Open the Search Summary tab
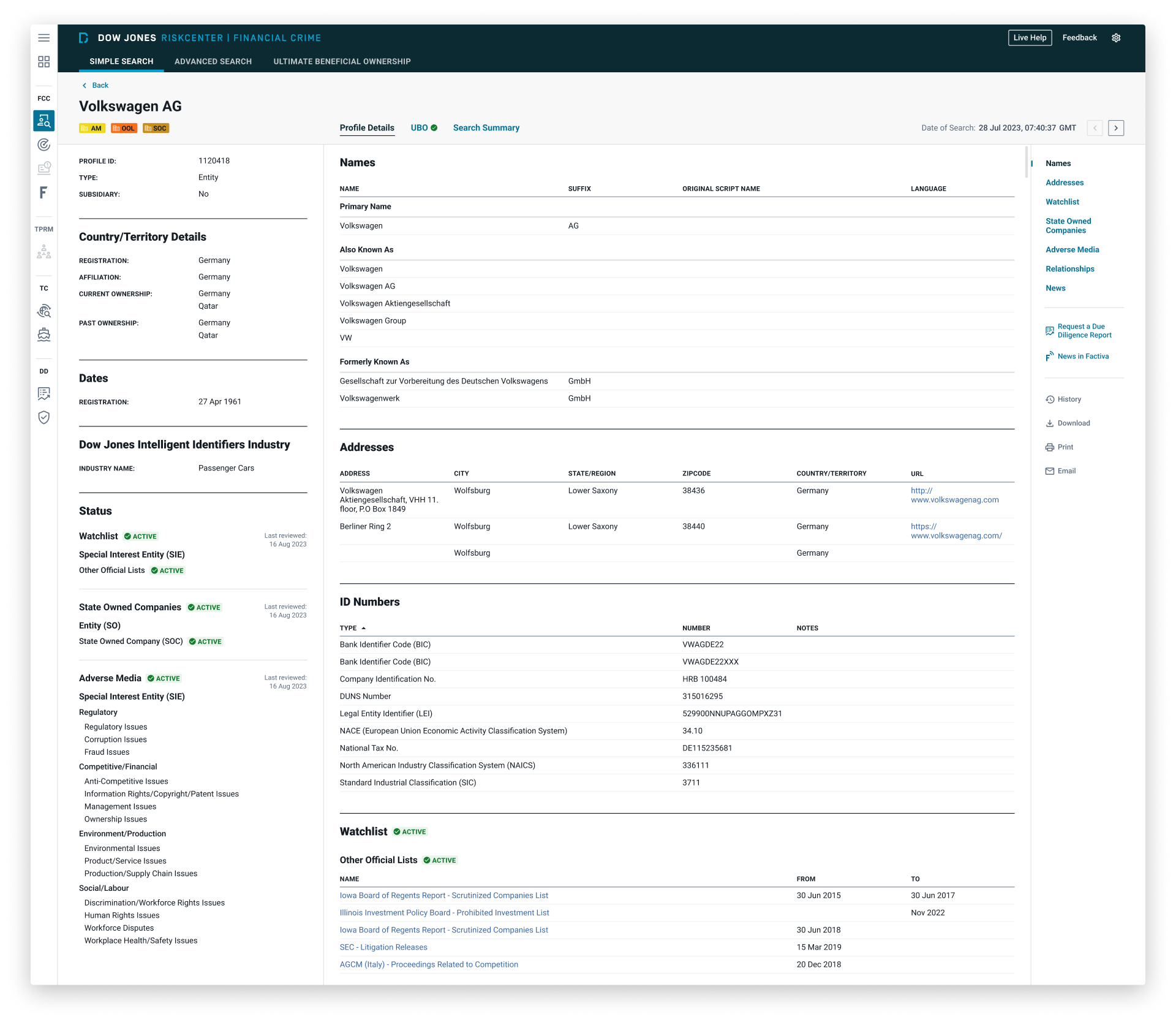The image size is (1176, 1017). 486,128
